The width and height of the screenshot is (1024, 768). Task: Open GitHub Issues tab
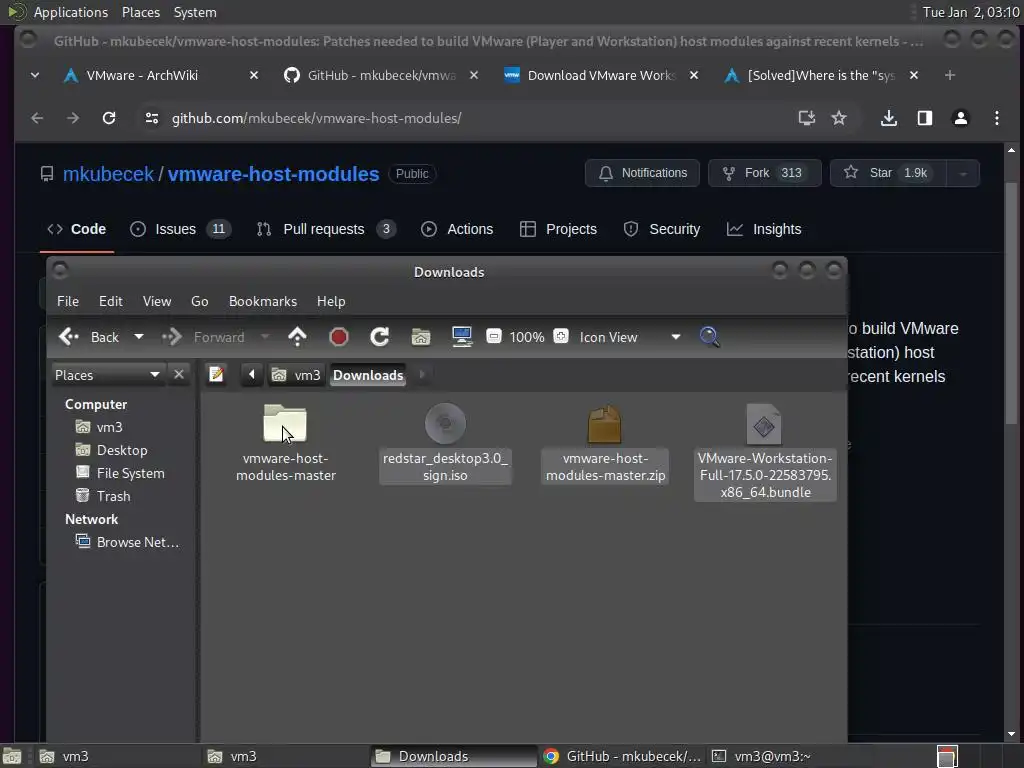pos(180,229)
